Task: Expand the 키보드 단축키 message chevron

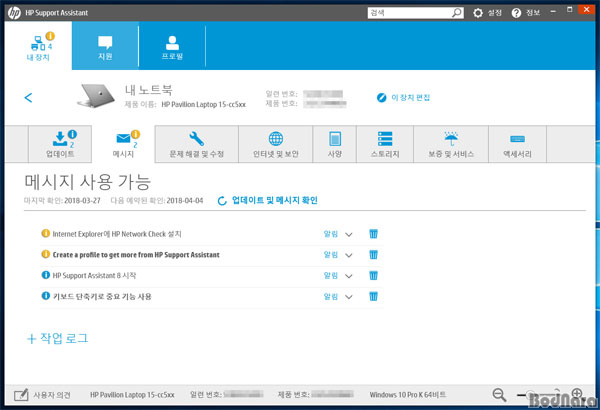Action: pos(349,297)
